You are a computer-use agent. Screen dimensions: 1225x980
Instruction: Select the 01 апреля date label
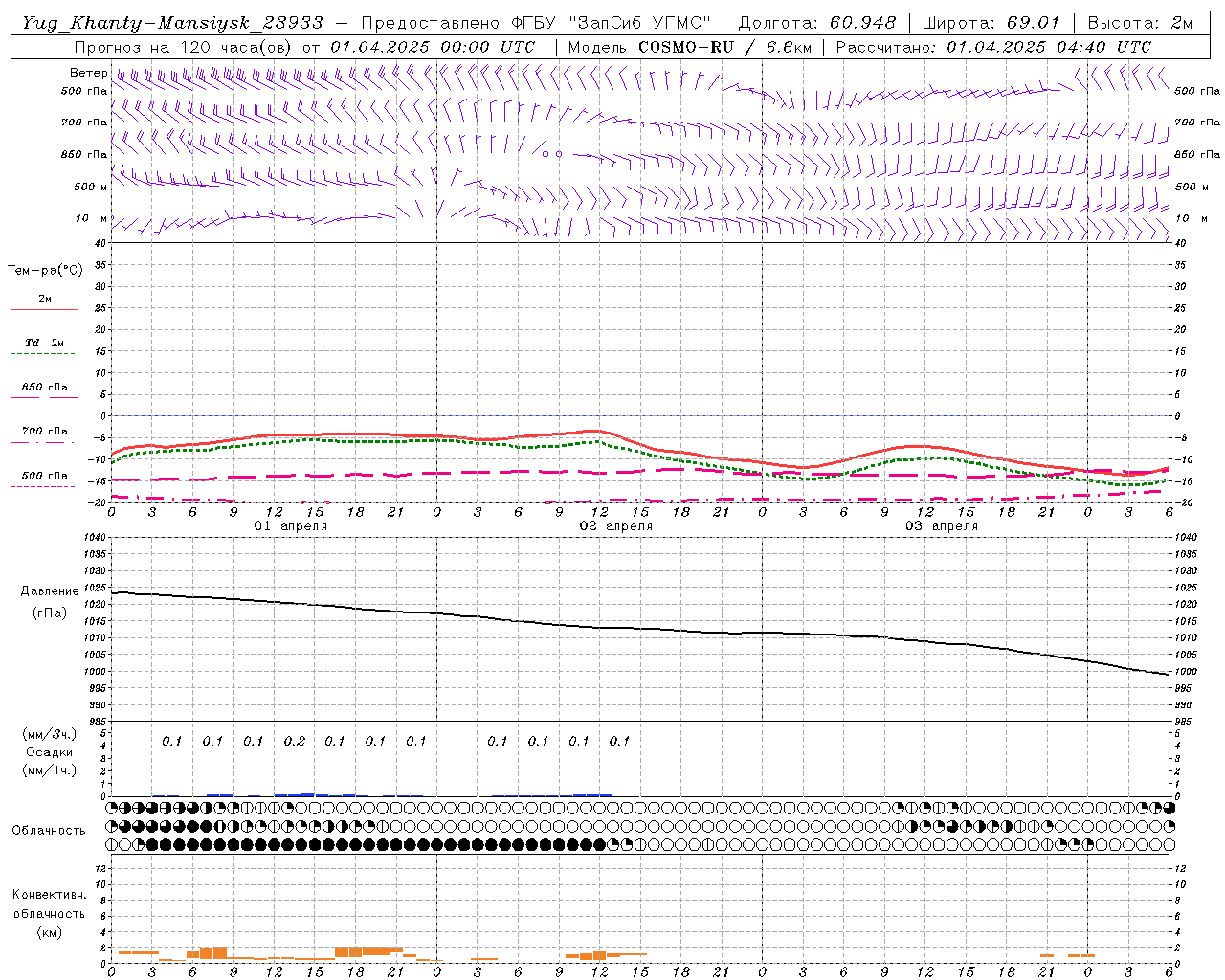[290, 526]
